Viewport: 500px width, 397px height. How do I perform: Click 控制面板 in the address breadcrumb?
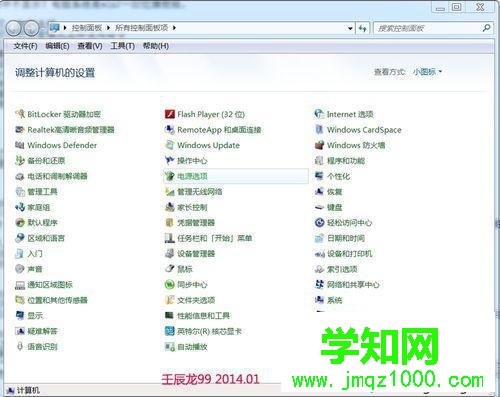click(87, 28)
